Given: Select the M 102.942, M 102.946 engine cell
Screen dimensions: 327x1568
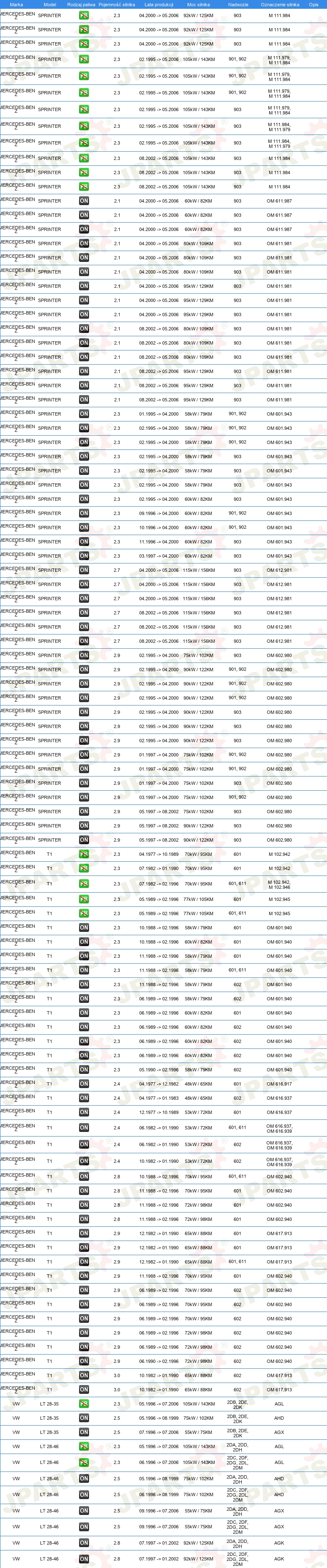Looking at the screenshot, I should click(279, 884).
